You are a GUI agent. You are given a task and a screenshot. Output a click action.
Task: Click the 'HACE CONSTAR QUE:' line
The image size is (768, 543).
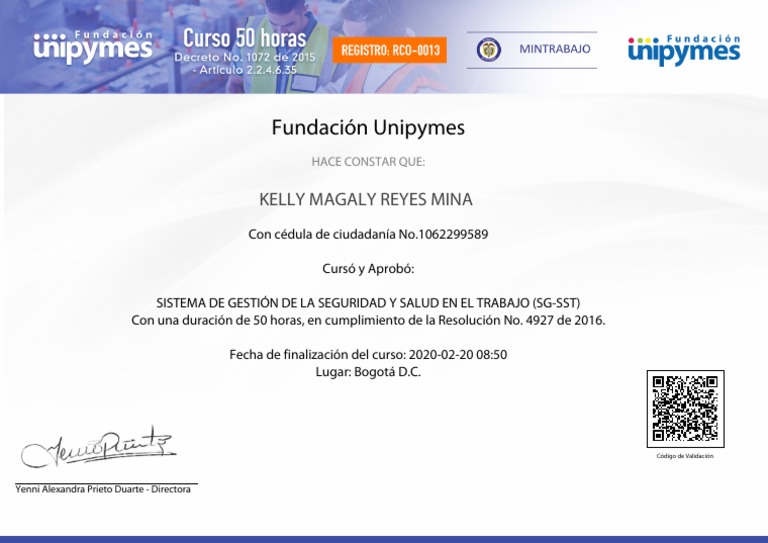tap(368, 162)
